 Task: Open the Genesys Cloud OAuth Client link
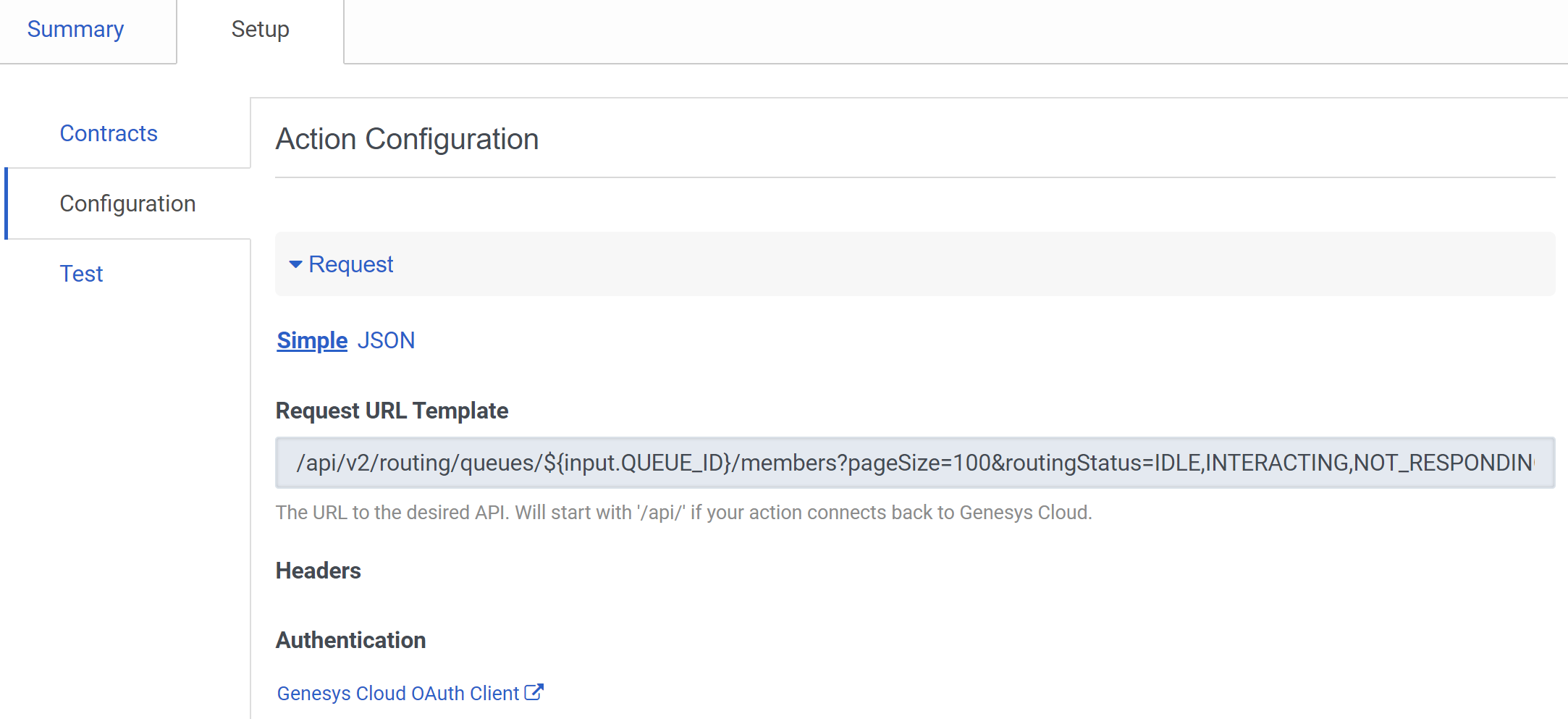[x=398, y=693]
